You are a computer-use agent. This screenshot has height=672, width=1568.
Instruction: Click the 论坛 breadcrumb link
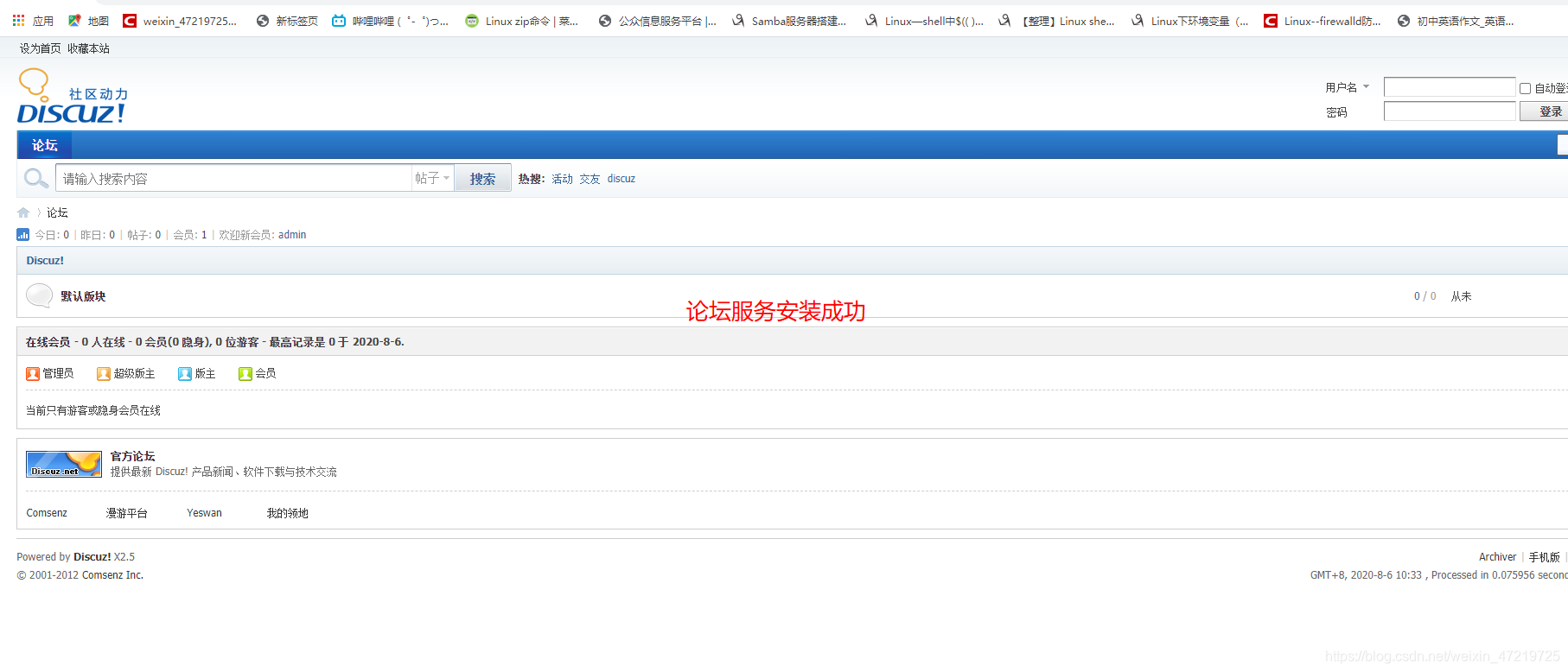click(57, 212)
